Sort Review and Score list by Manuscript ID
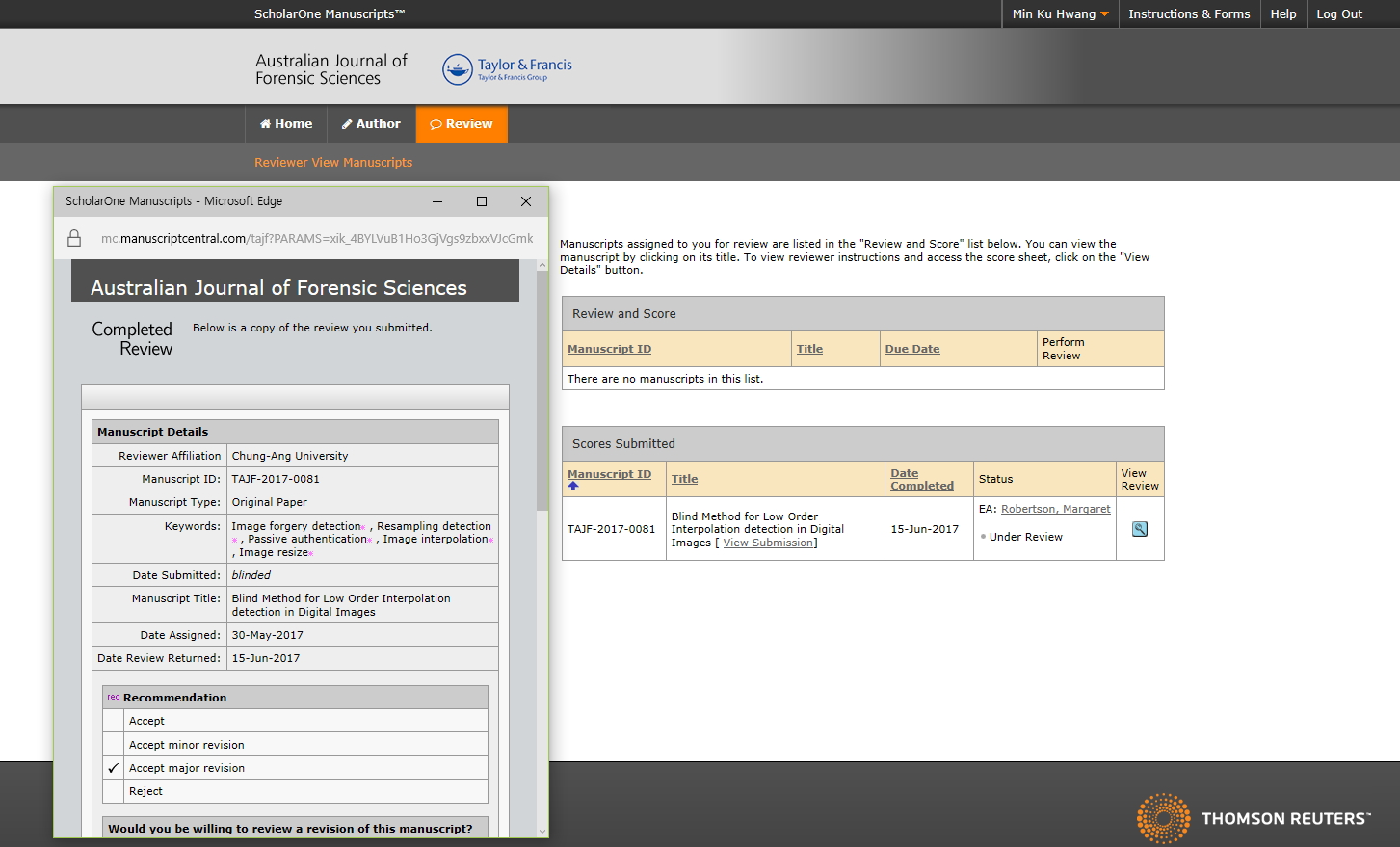 point(609,349)
